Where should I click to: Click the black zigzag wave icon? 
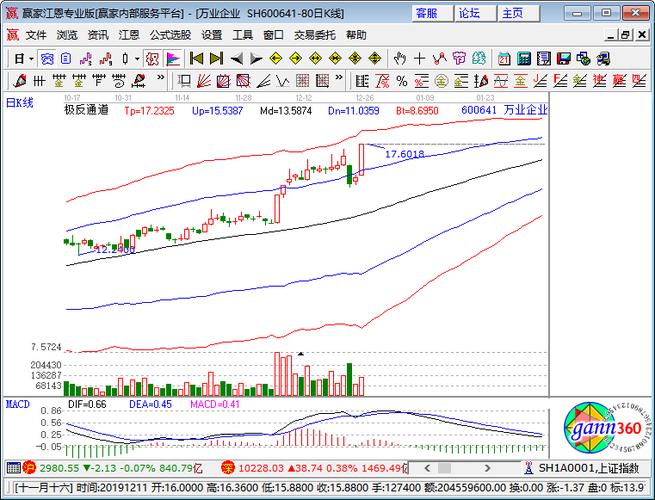pyautogui.click(x=283, y=81)
